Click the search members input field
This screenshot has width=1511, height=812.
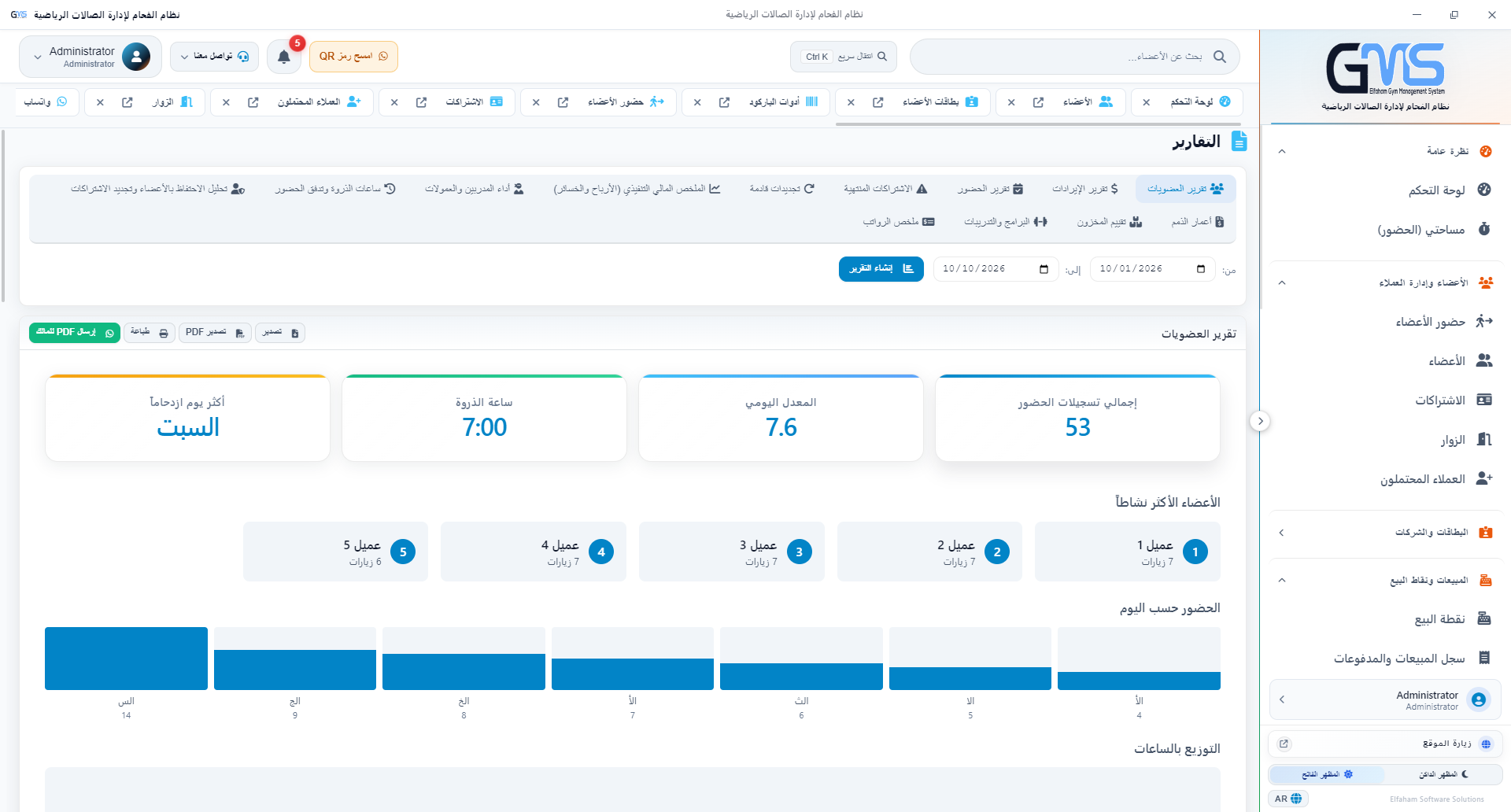point(1075,57)
